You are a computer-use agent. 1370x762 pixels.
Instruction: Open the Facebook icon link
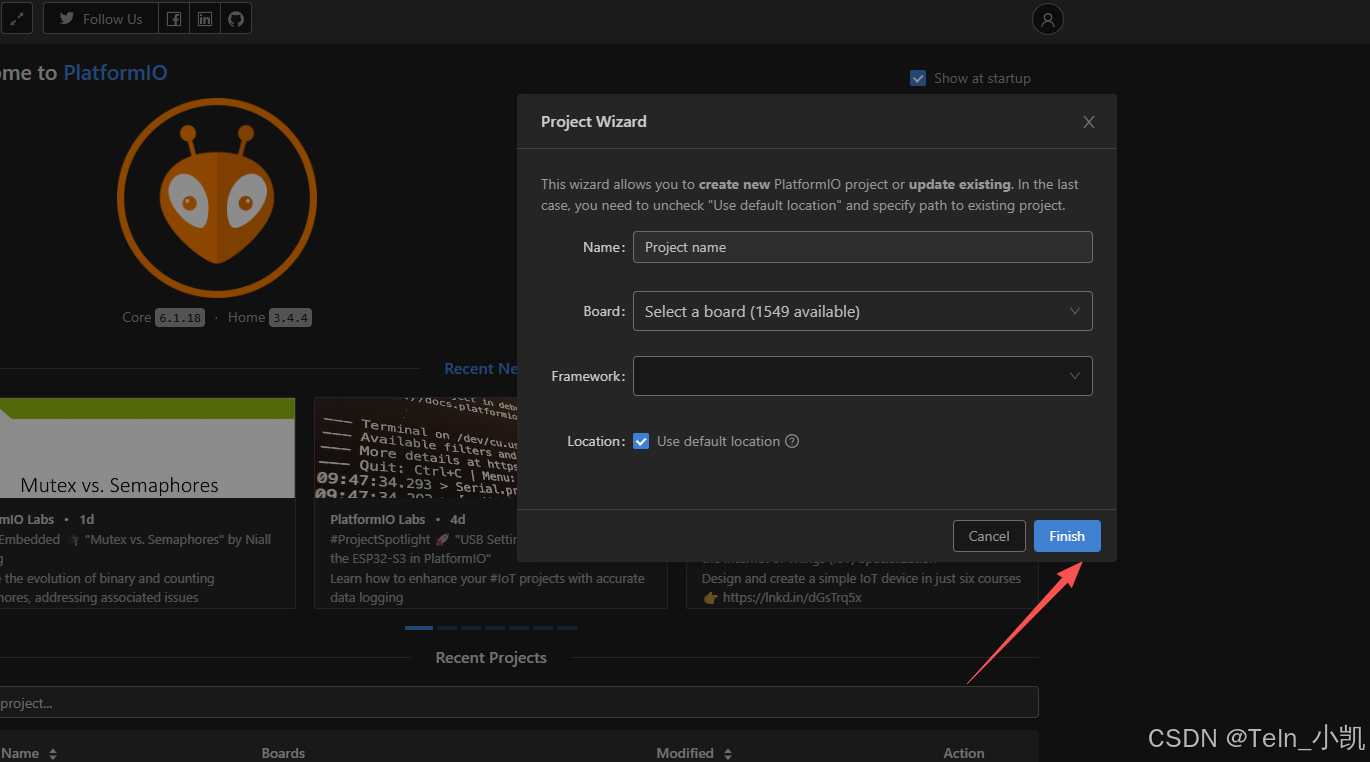(x=174, y=18)
